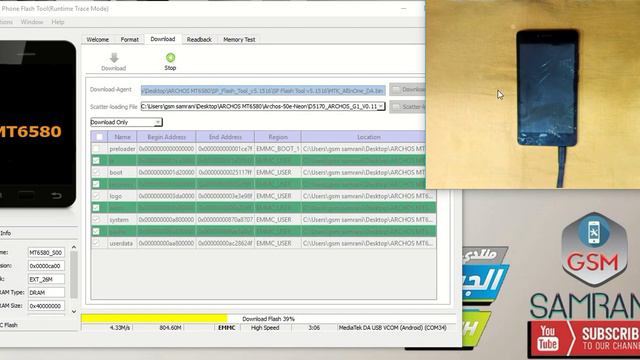Expand the Scatter-loading File path dropdown arrow

(x=381, y=107)
